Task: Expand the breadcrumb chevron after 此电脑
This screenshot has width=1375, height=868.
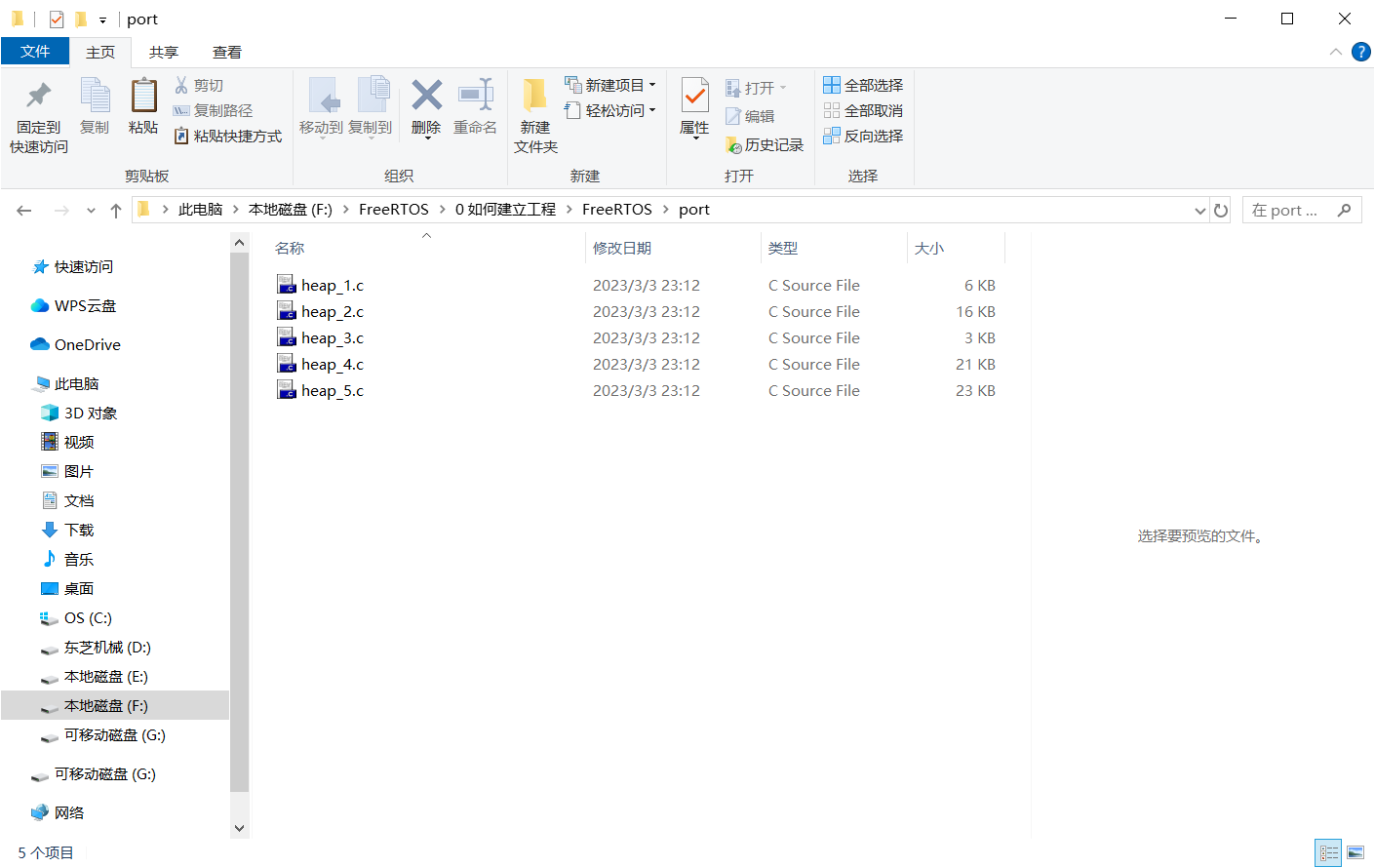Action: tap(236, 210)
